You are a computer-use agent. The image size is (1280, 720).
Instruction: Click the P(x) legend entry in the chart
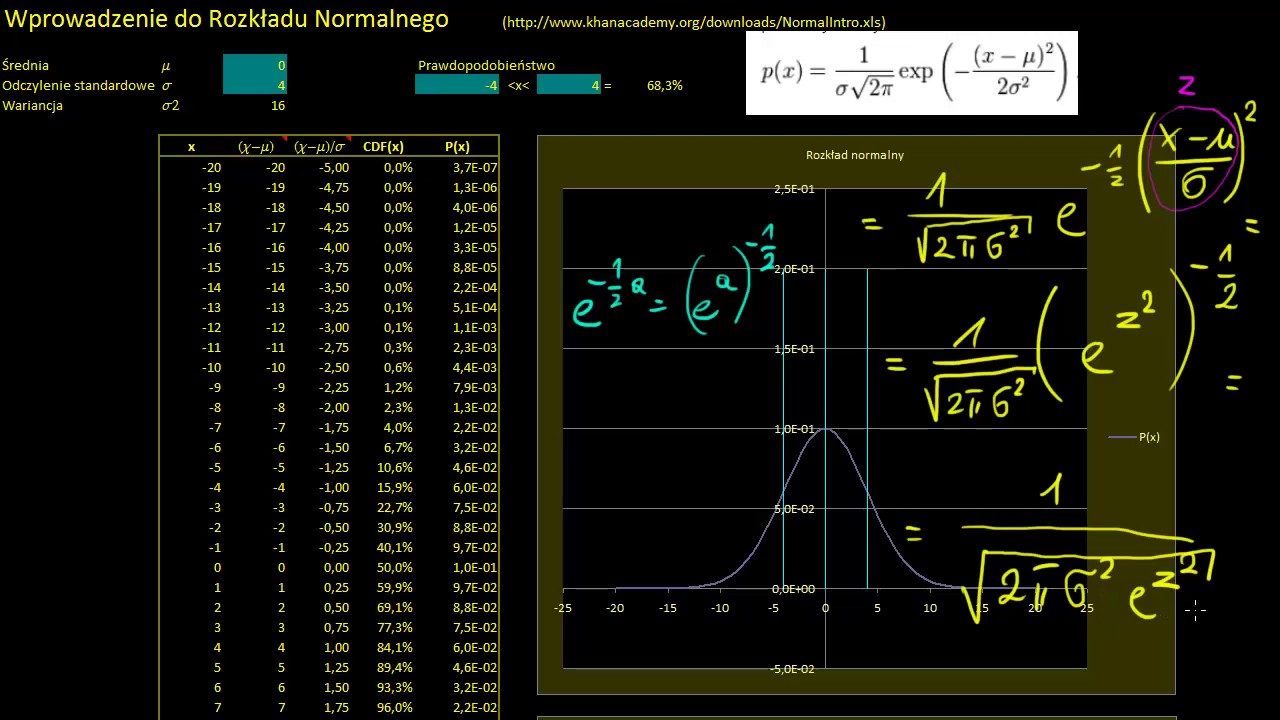[x=1134, y=437]
